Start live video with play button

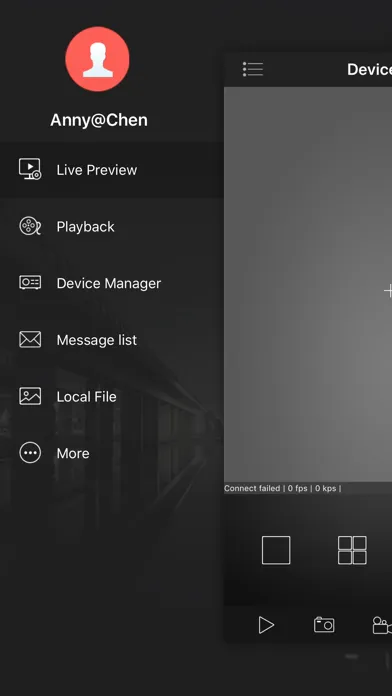pyautogui.click(x=266, y=625)
